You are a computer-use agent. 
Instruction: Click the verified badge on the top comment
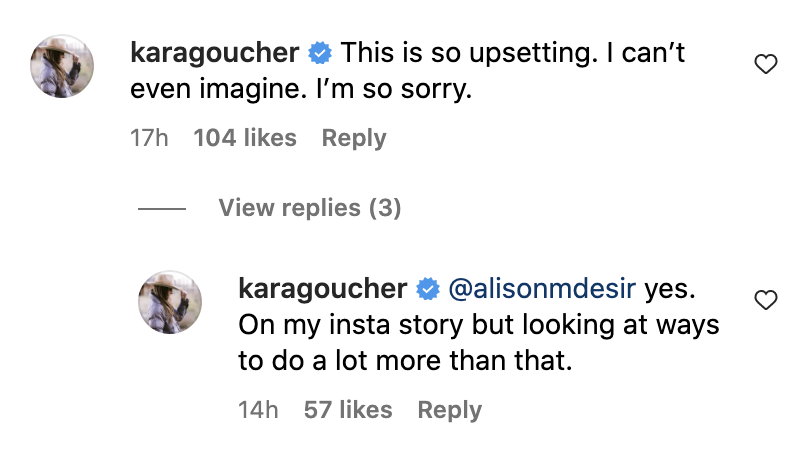pos(320,52)
